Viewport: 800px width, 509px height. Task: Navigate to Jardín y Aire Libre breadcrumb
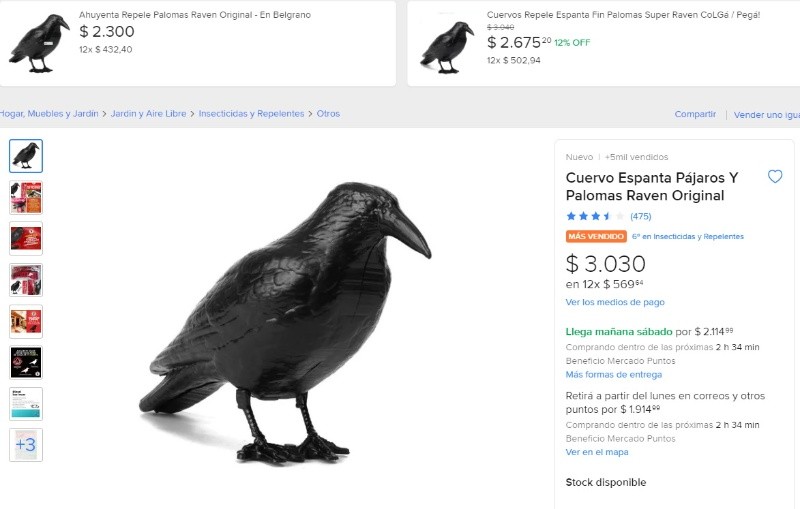point(149,114)
